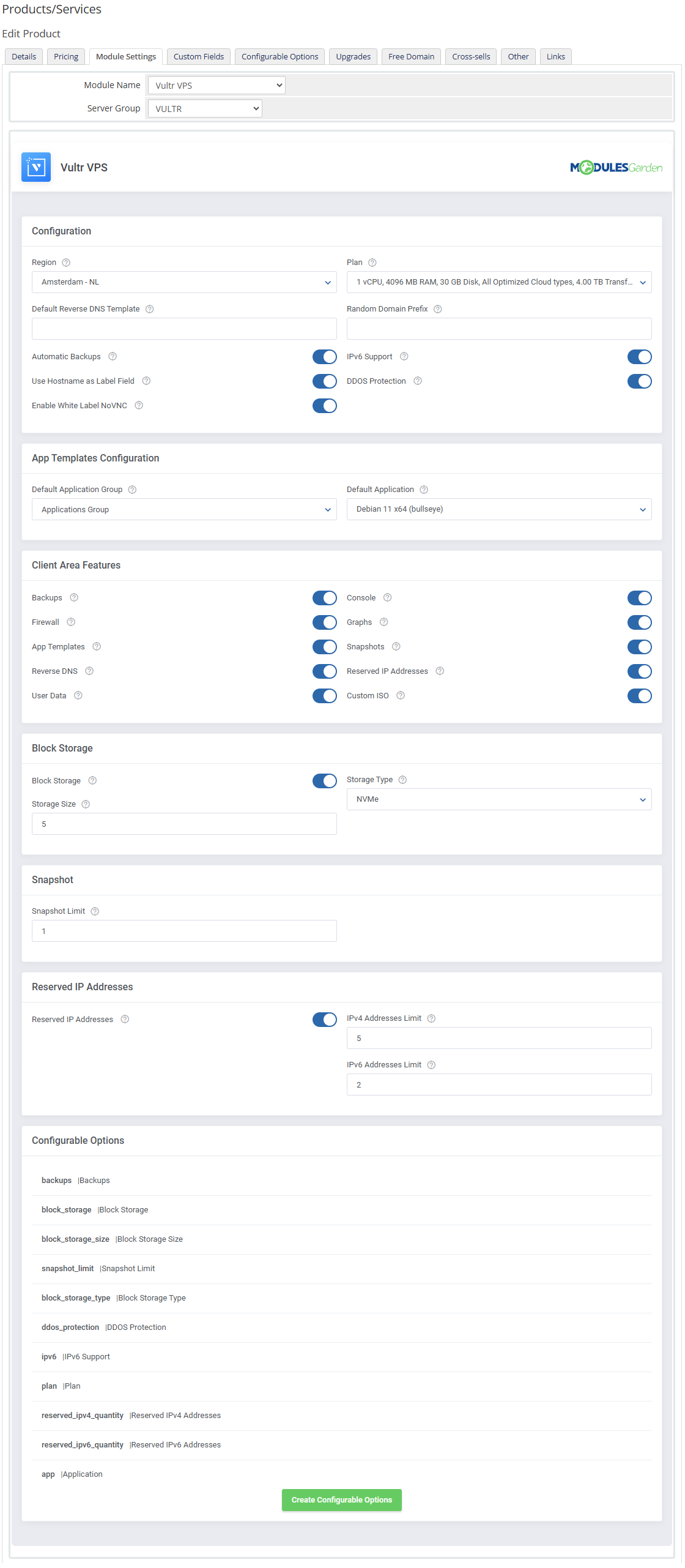Open Plan selection dropdown

499,282
